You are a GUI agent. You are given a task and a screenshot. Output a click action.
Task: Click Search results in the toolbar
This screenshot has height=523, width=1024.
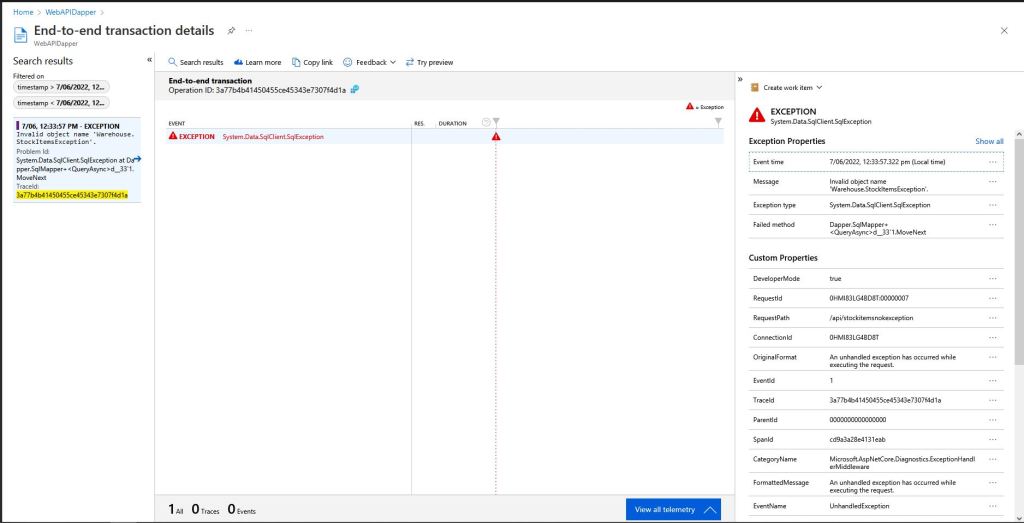tap(196, 62)
